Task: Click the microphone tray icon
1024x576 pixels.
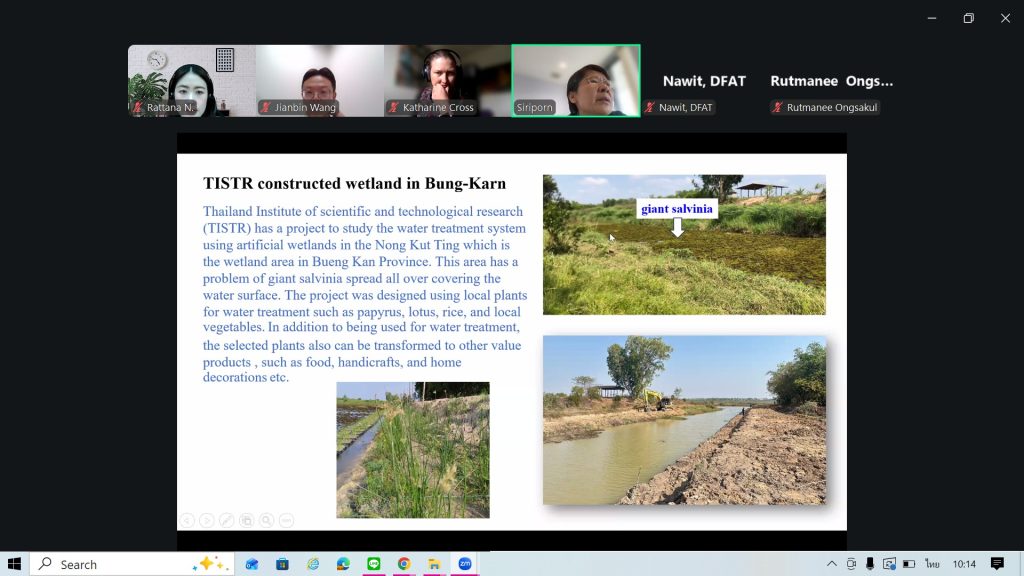Action: 870,564
